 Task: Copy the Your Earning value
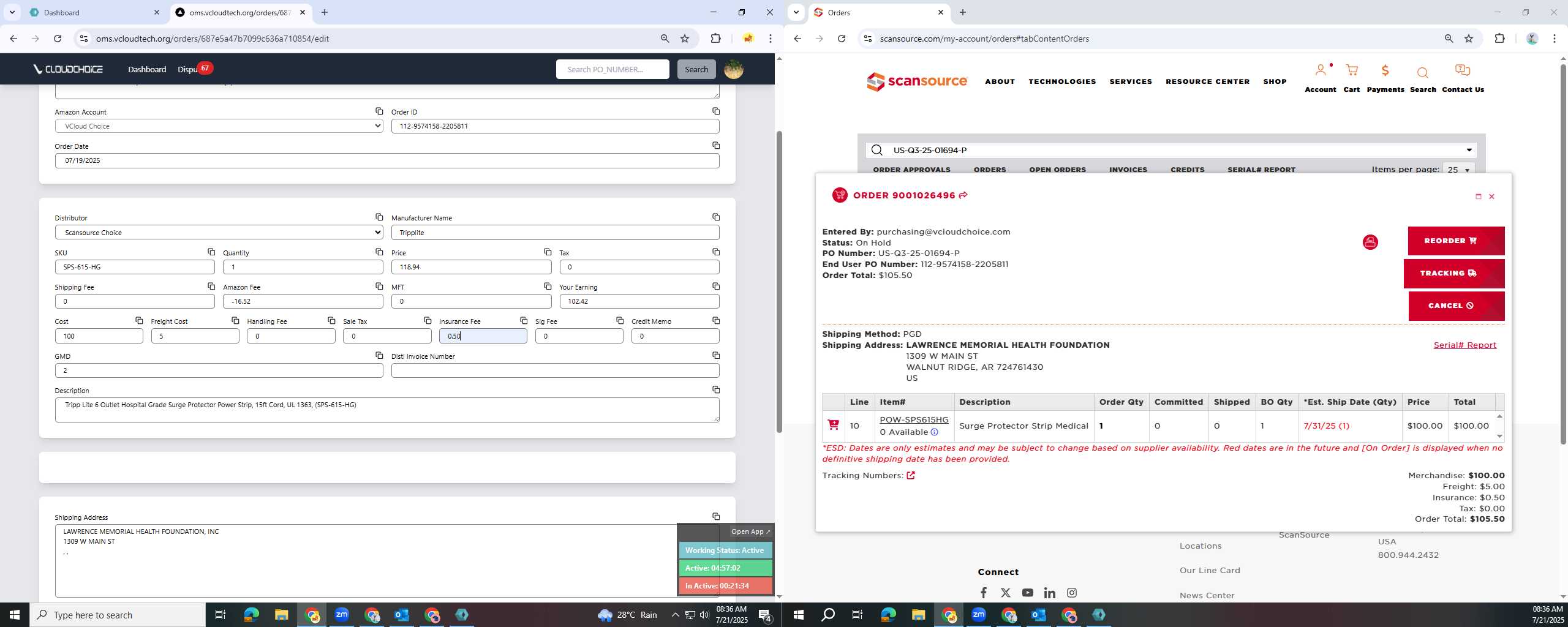716,287
